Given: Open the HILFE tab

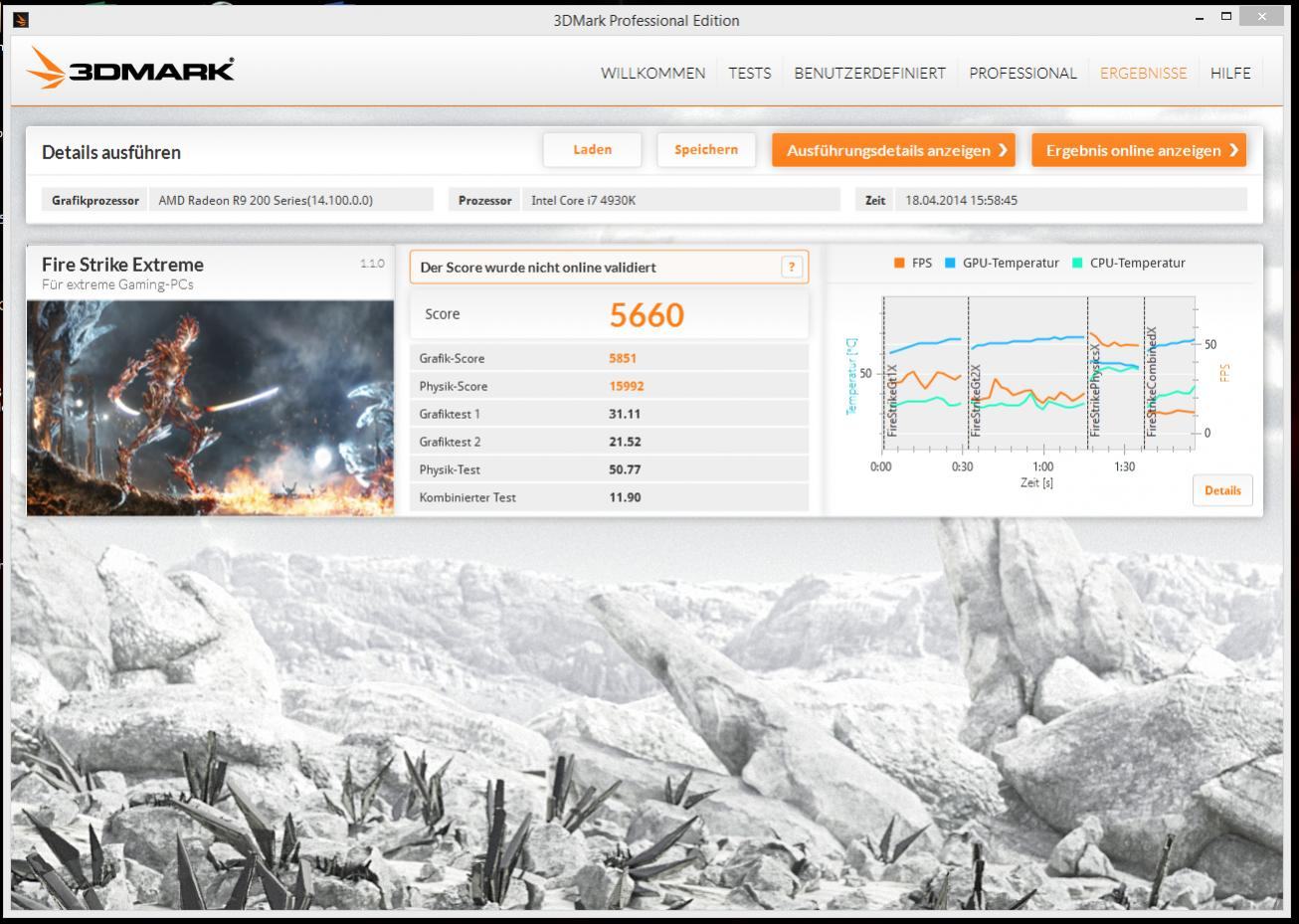Looking at the screenshot, I should tap(1230, 74).
